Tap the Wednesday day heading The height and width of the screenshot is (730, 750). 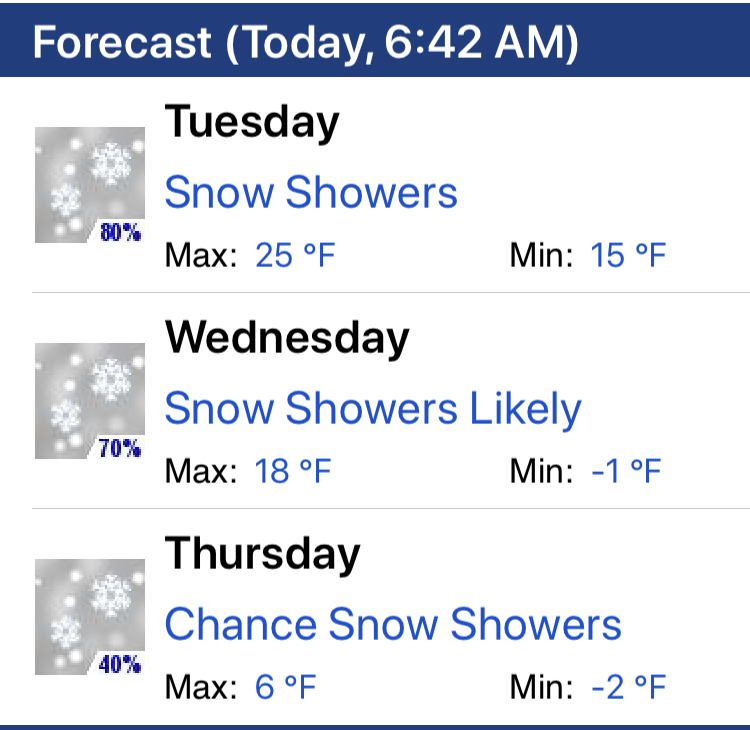tap(287, 338)
